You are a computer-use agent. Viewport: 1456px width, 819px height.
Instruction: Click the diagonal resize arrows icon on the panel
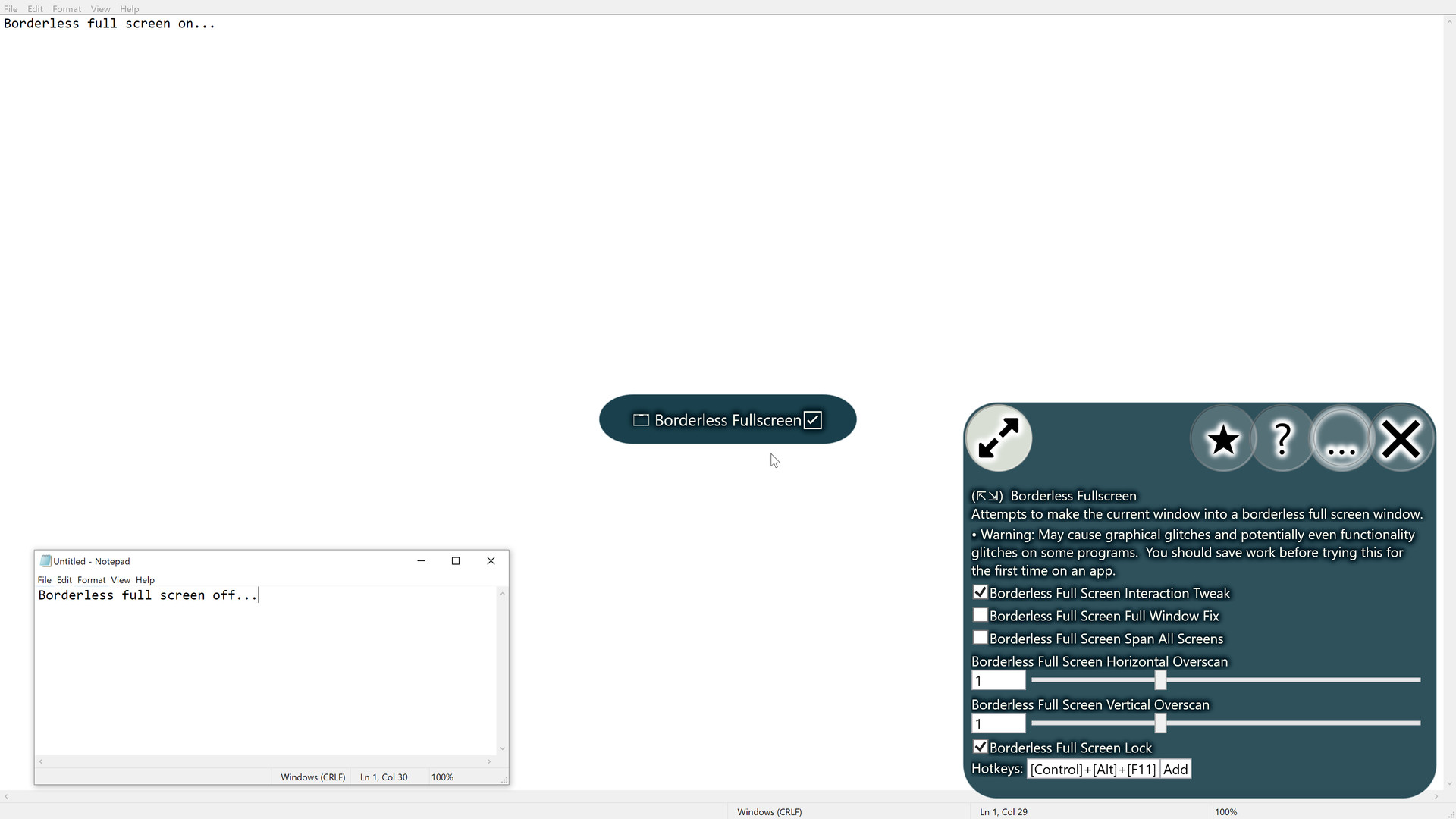(x=998, y=438)
